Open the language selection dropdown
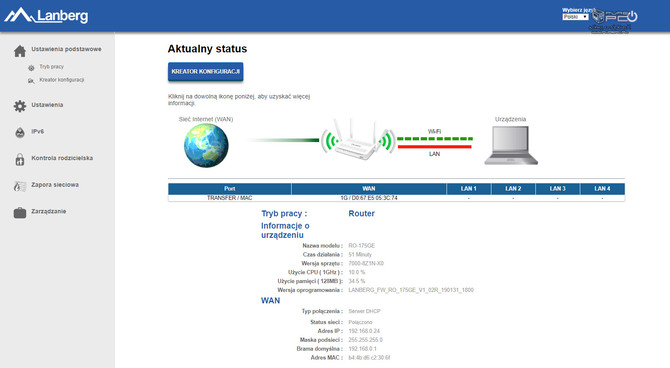The height and width of the screenshot is (368, 670). coord(575,17)
